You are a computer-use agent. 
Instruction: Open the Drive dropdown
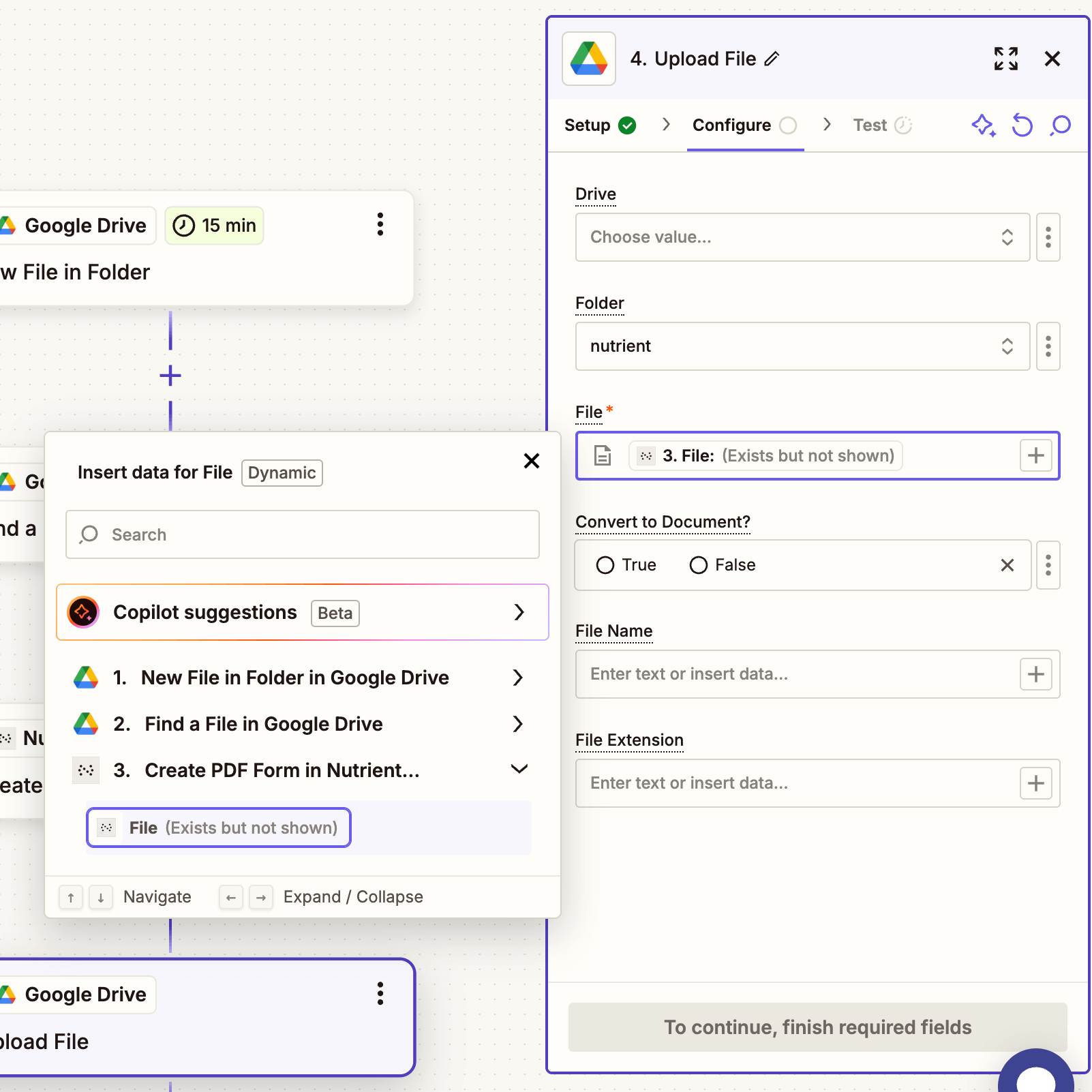(x=802, y=237)
